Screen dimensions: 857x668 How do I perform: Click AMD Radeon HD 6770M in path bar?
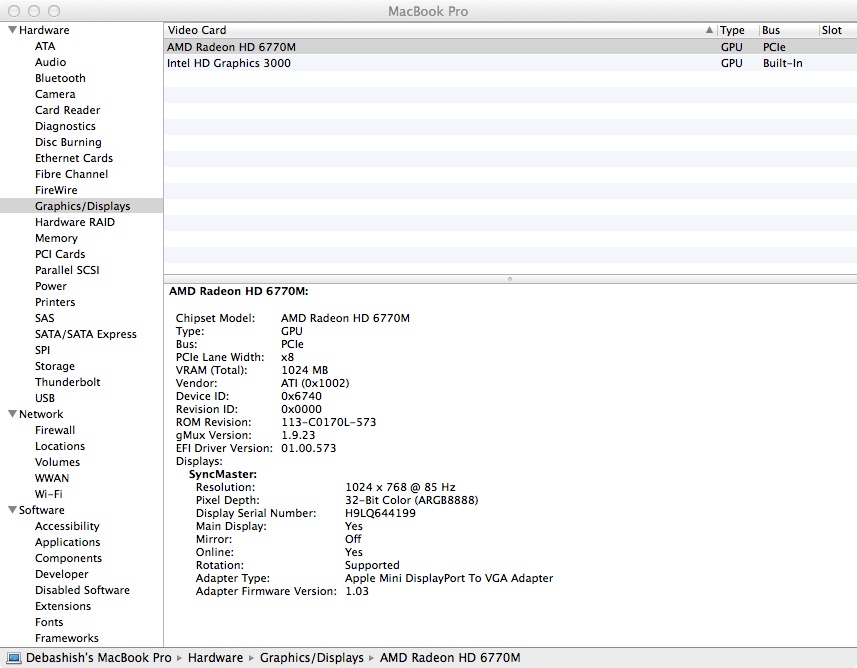450,658
